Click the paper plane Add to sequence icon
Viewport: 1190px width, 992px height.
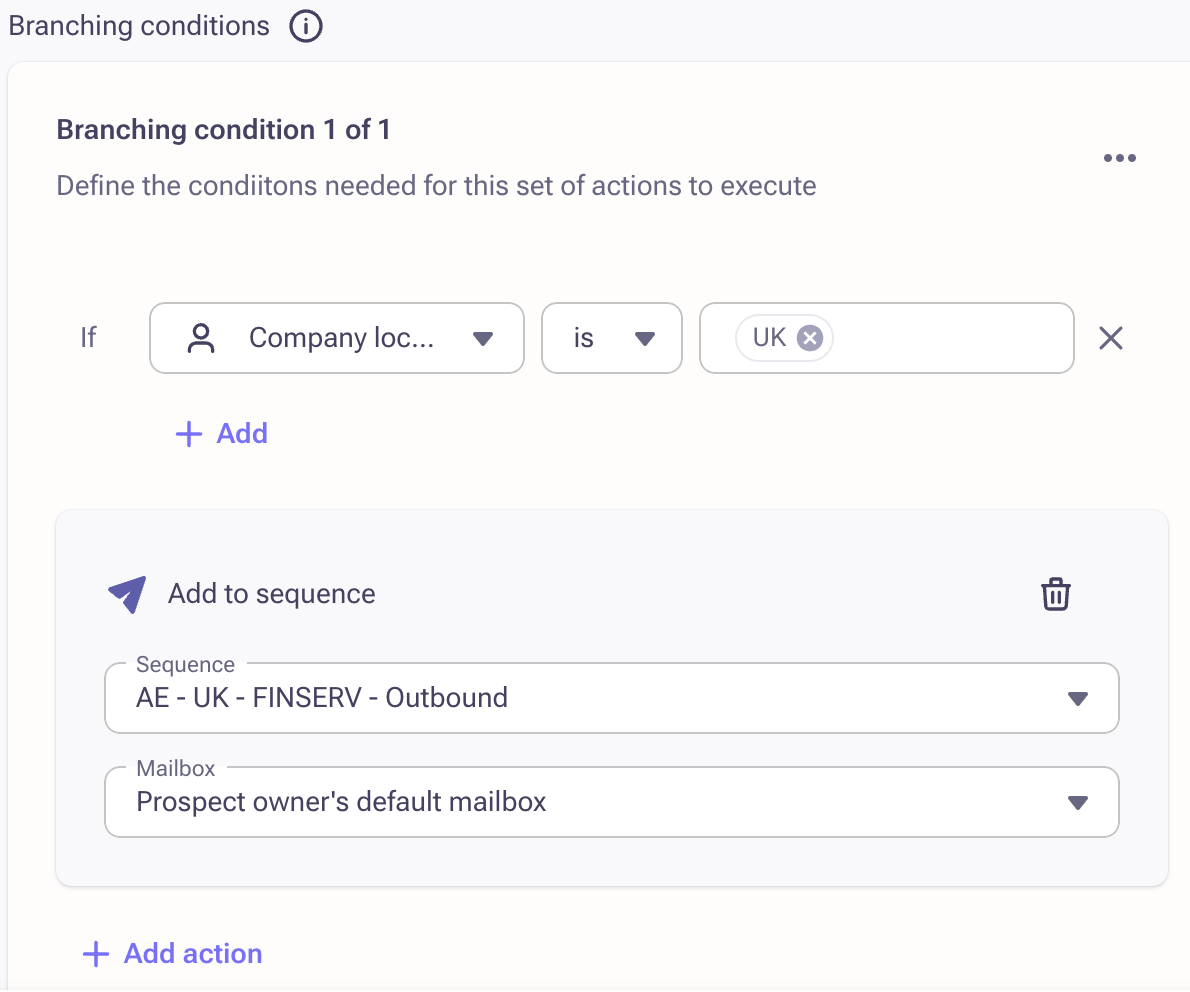click(x=126, y=593)
